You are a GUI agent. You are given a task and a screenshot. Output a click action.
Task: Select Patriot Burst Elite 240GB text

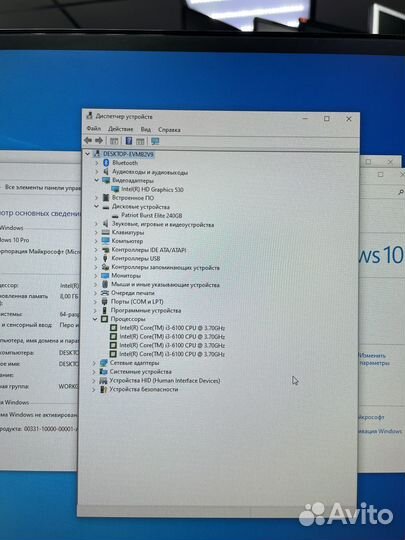[152, 215]
